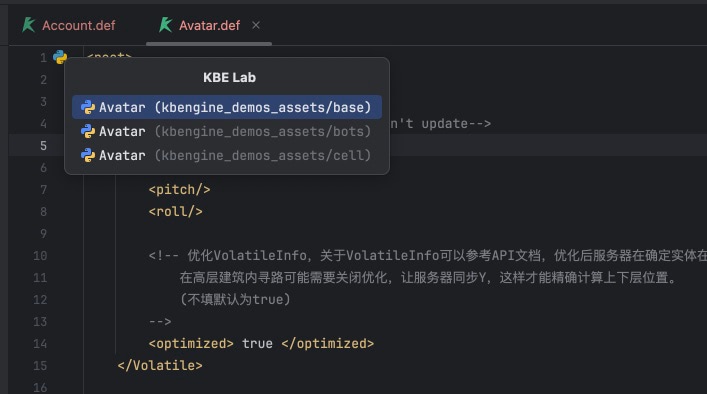Screen dimensions: 707x394
Task: Place cursor on the roll tag
Action: 175,211
